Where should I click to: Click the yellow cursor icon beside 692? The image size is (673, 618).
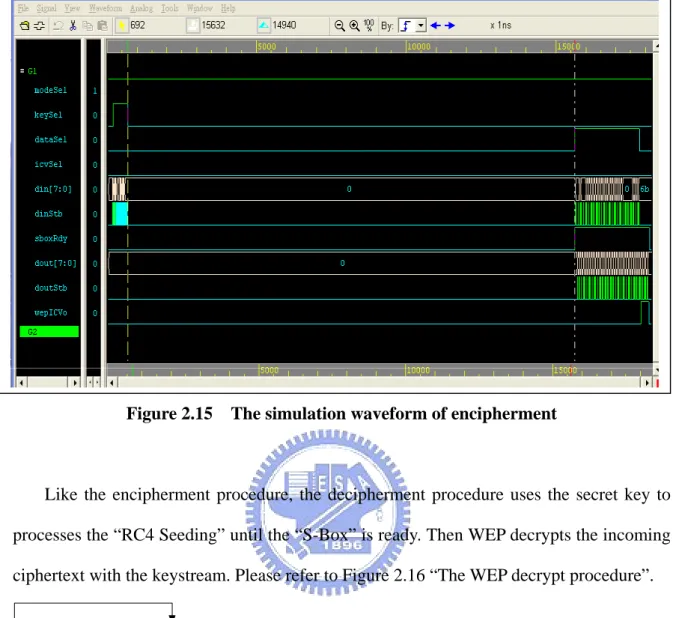(122, 26)
